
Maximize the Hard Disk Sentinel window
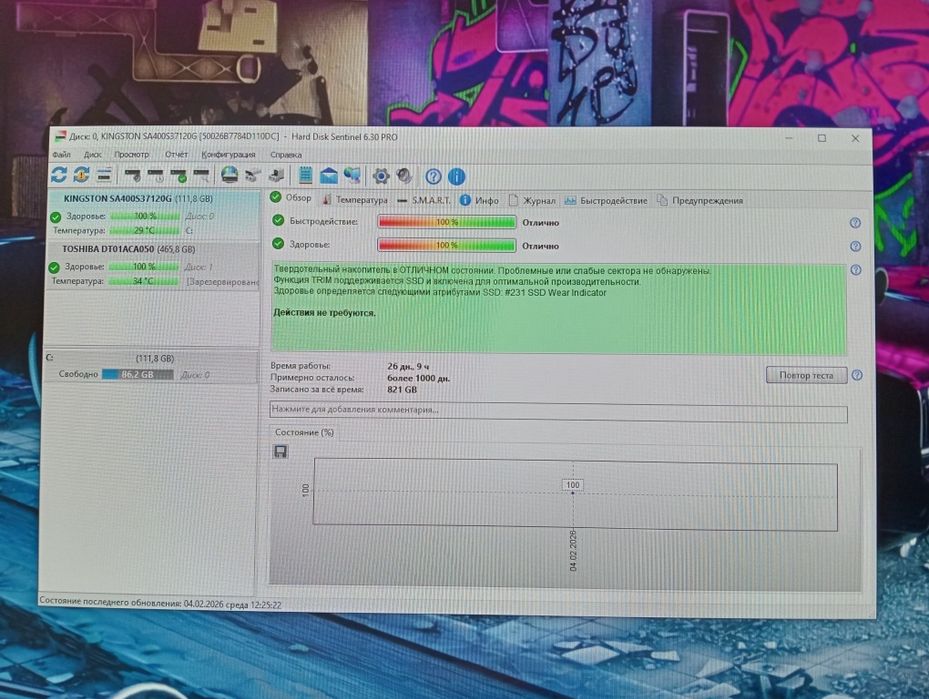click(x=822, y=138)
